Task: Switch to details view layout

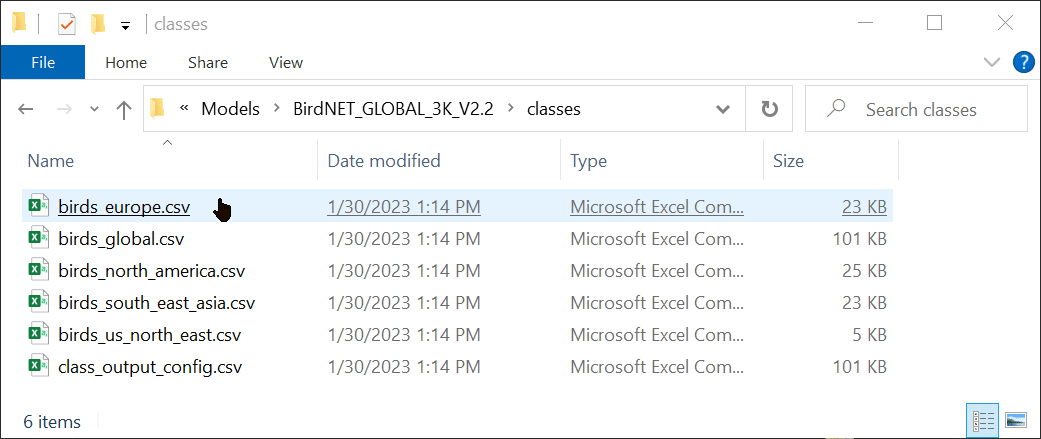Action: point(983,420)
